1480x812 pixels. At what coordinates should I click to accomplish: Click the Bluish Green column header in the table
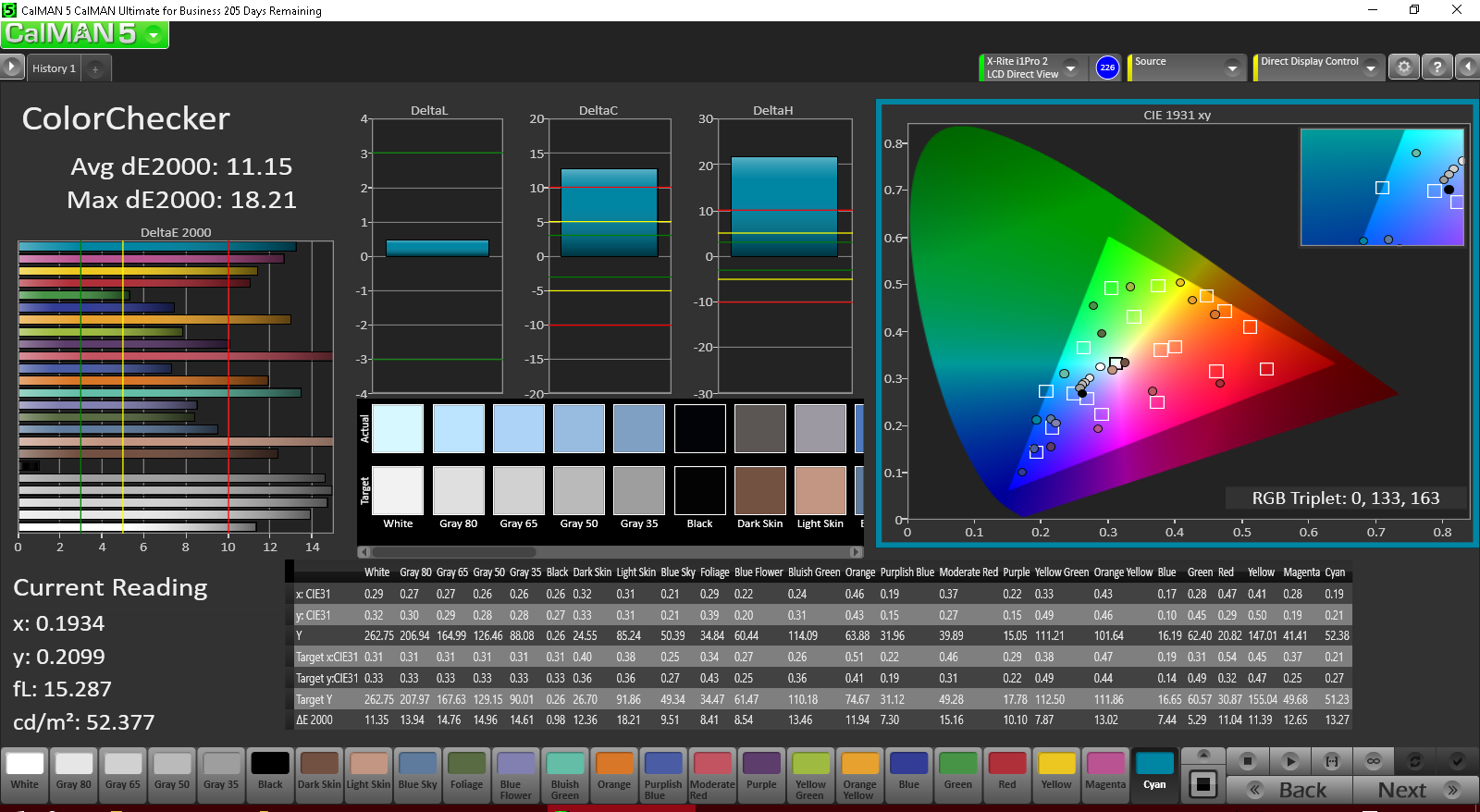[814, 572]
